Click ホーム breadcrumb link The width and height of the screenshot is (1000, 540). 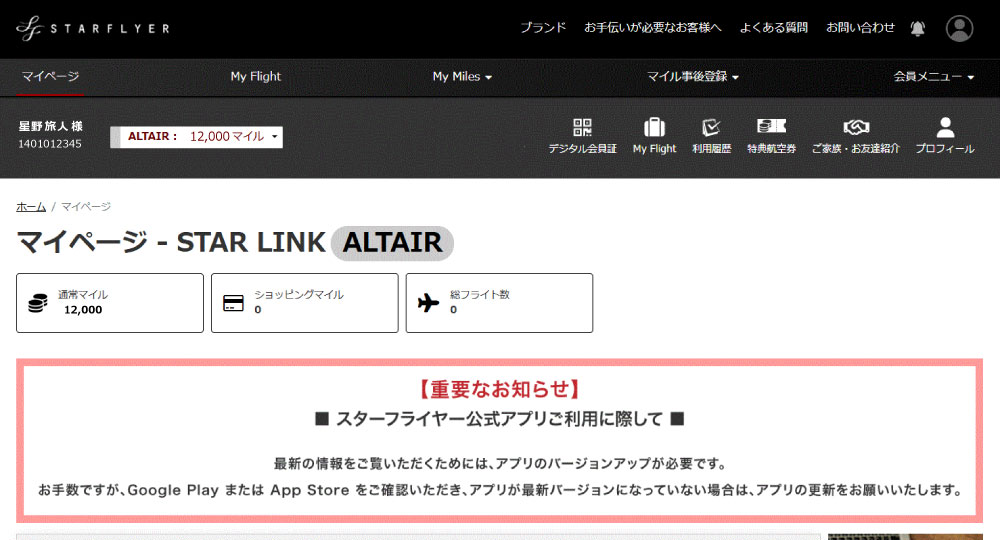coord(31,206)
